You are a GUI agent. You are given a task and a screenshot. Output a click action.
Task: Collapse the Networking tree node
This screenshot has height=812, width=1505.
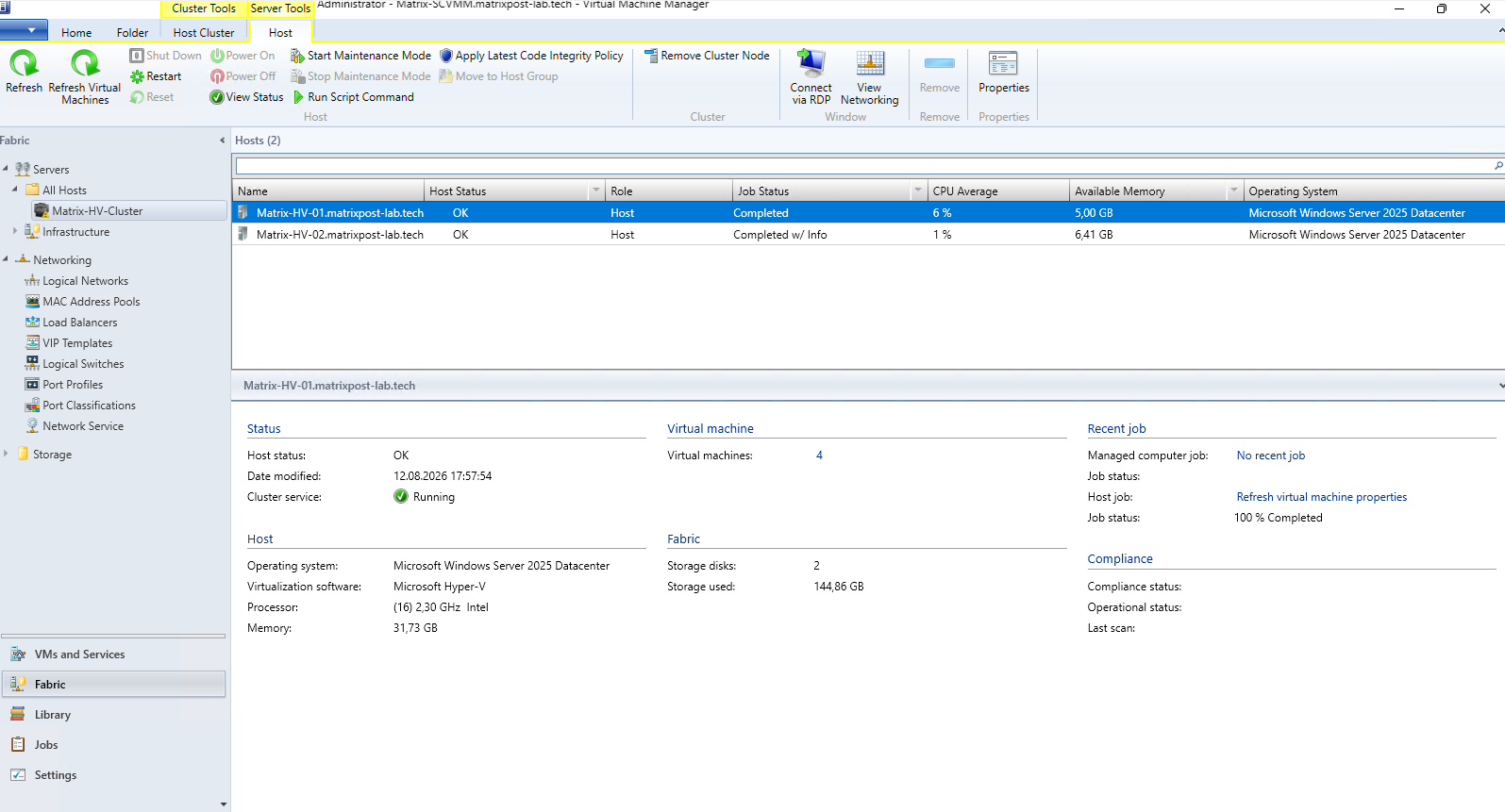pos(6,259)
